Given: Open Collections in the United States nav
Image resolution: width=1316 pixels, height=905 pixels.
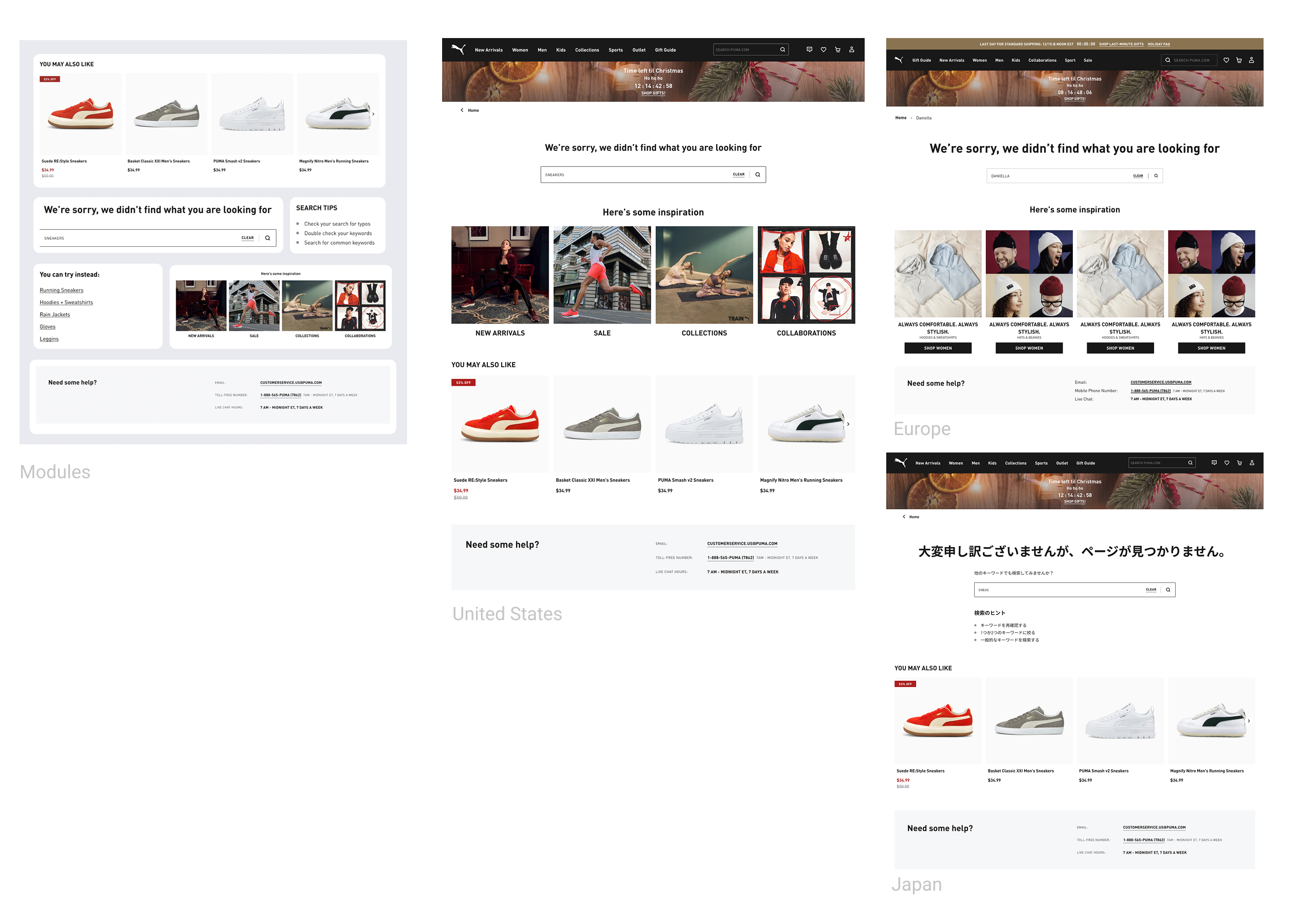Looking at the screenshot, I should point(587,50).
